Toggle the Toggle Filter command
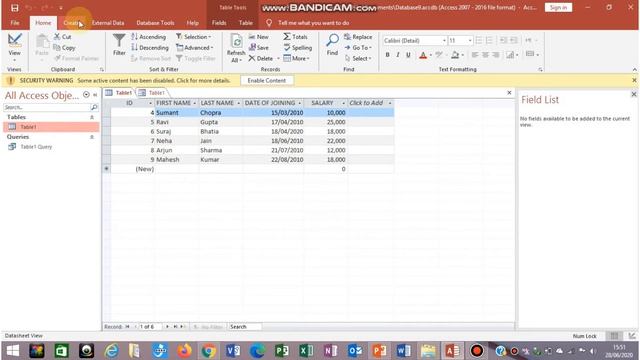Viewport: 640px width, 360px height. coord(196,58)
